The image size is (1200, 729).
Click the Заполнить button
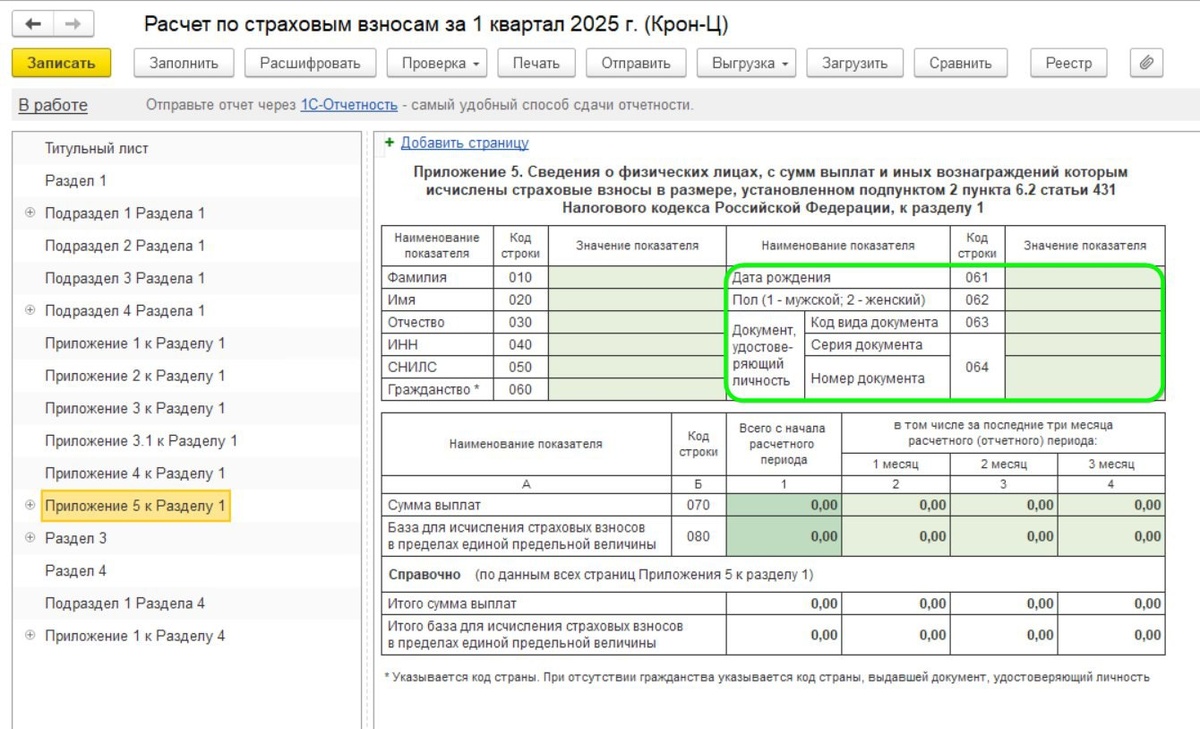[x=184, y=63]
